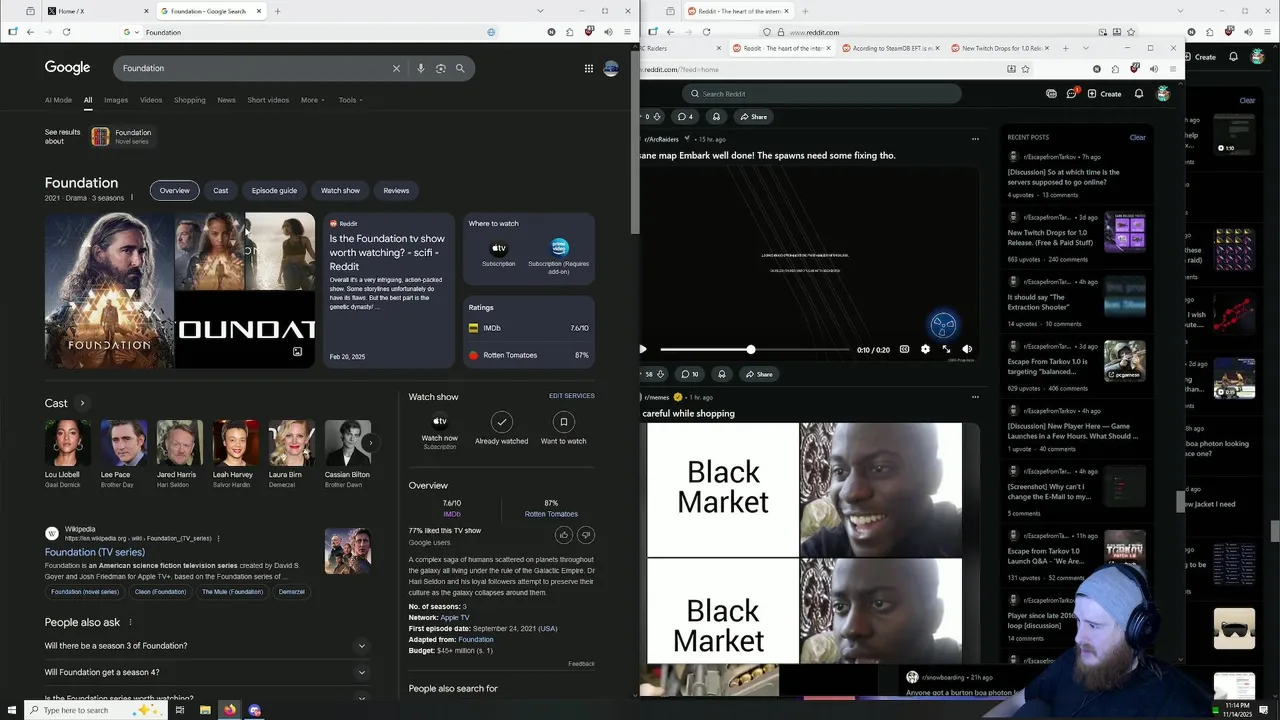
Task: Switch to Images search tab
Action: point(116,100)
